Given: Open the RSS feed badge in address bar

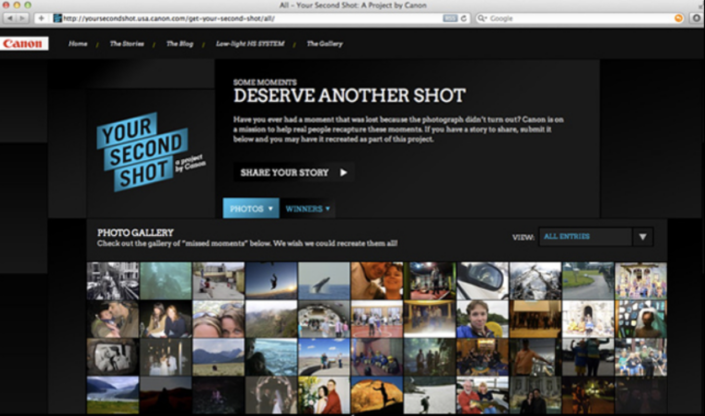Looking at the screenshot, I should [x=450, y=18].
